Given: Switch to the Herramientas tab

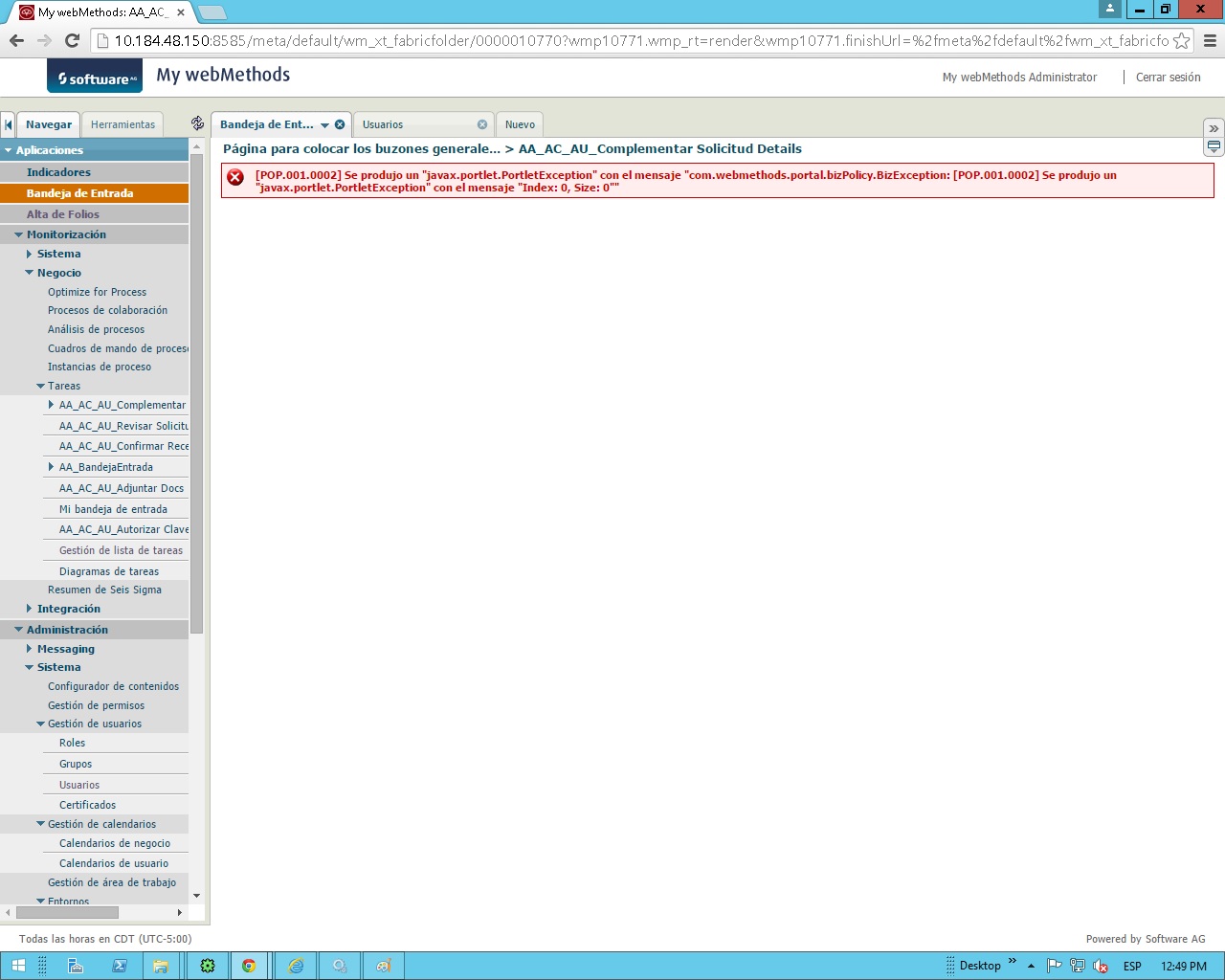Looking at the screenshot, I should coord(122,124).
